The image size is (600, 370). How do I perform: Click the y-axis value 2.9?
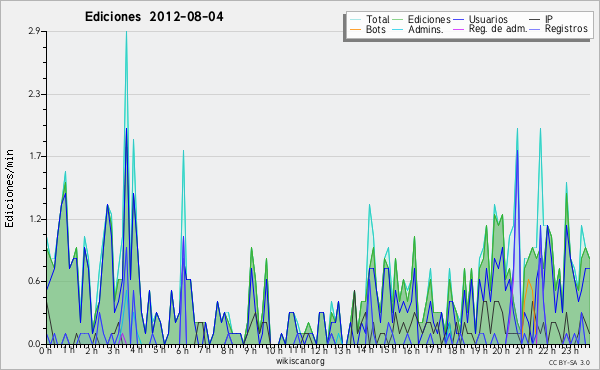34,31
